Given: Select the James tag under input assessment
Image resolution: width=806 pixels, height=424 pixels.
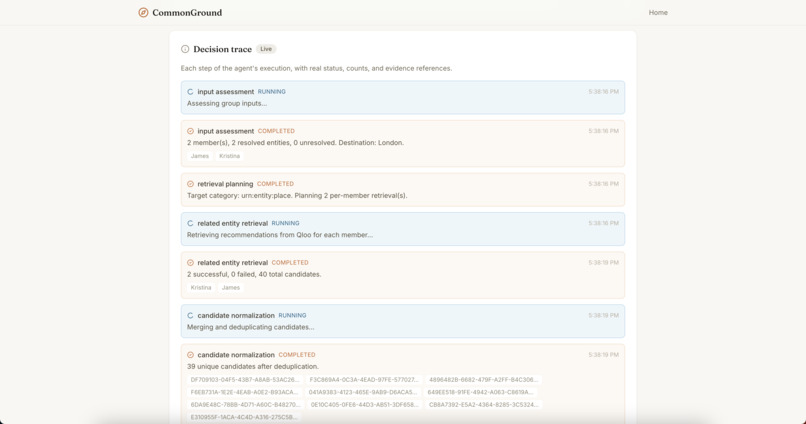Looking at the screenshot, I should 200,156.
